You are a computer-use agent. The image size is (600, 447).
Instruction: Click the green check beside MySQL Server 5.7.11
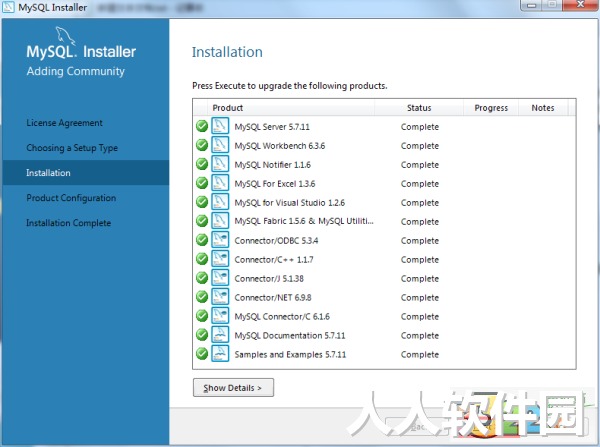pyautogui.click(x=202, y=126)
